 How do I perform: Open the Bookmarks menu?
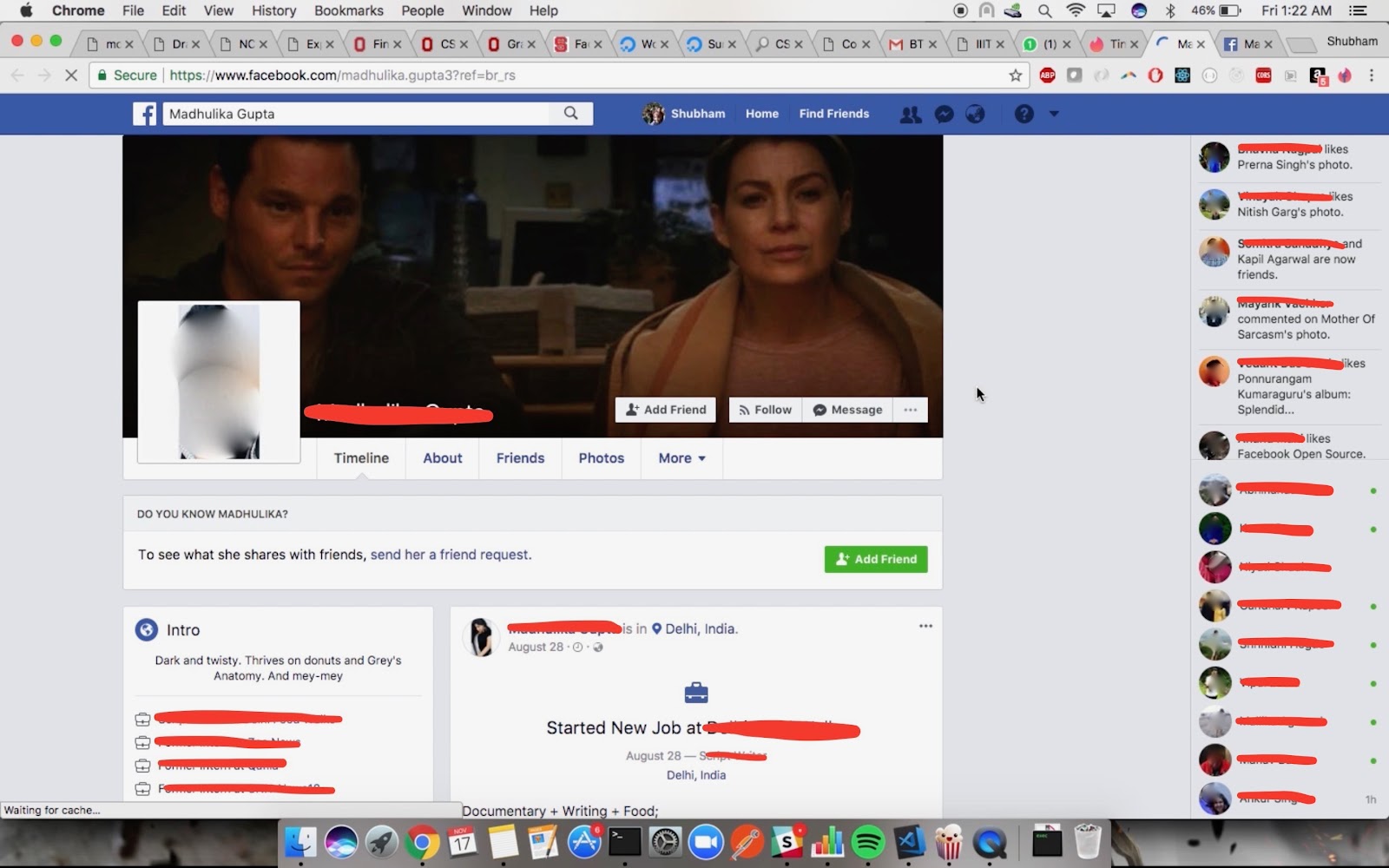349,10
